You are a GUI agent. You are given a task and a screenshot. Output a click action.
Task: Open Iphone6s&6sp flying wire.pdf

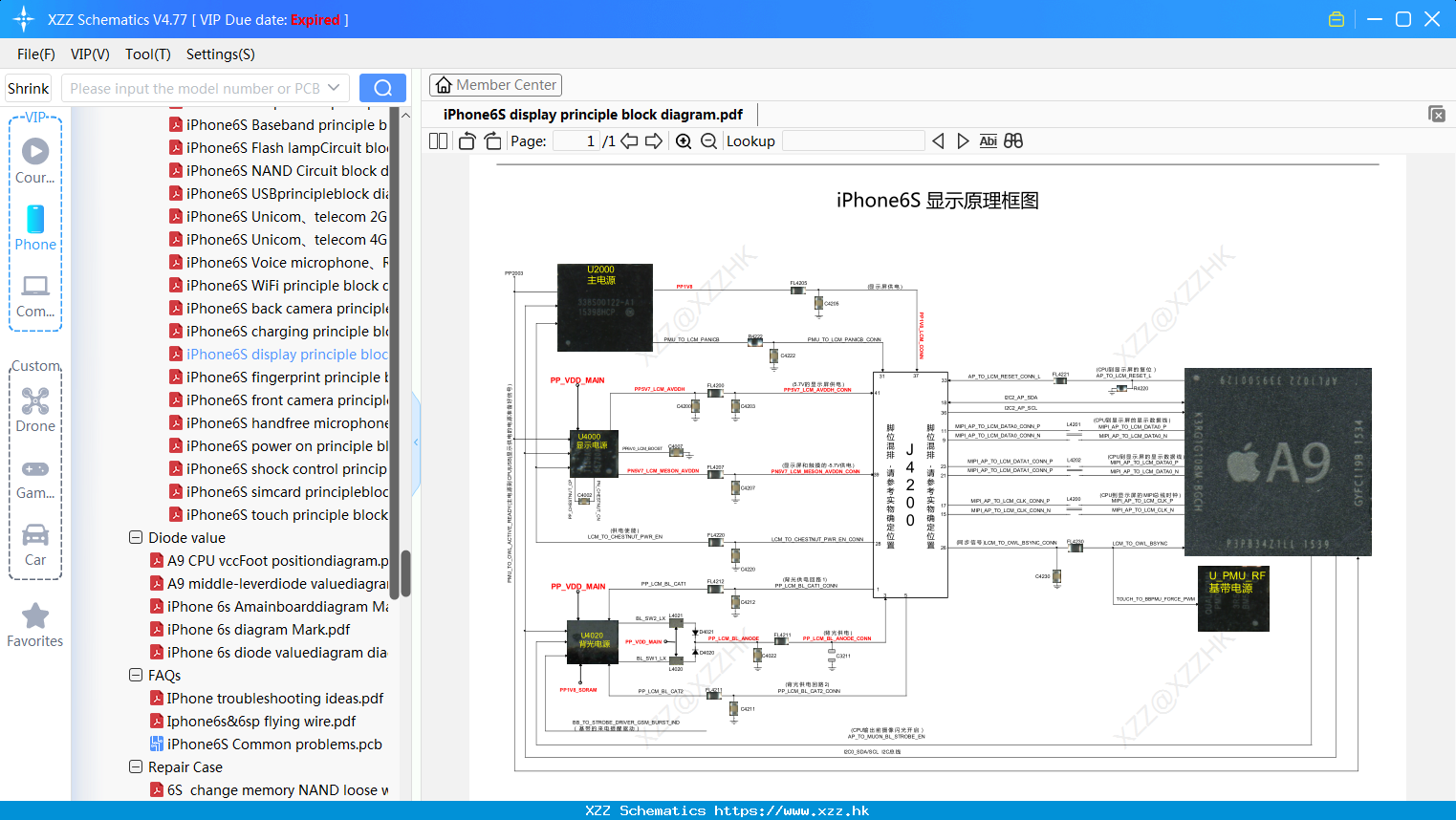[252, 721]
